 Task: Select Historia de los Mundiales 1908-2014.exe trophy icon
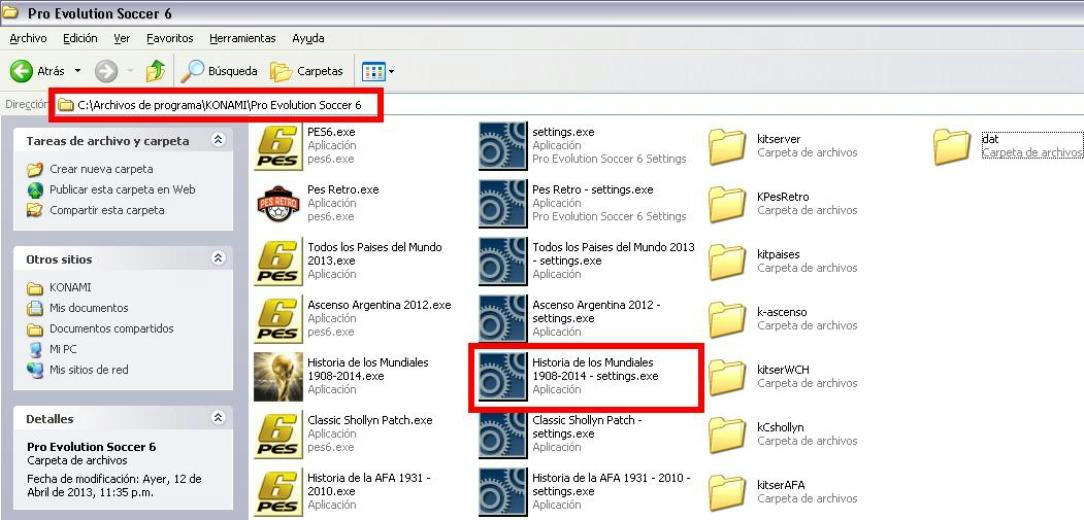coord(278,376)
